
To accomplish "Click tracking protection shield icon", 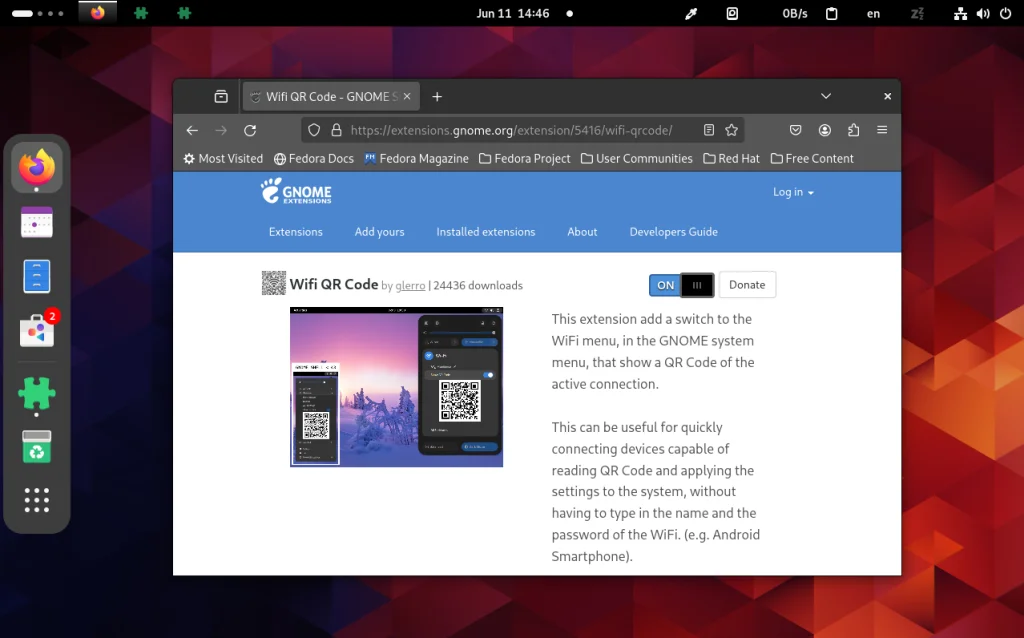I will pyautogui.click(x=314, y=130).
